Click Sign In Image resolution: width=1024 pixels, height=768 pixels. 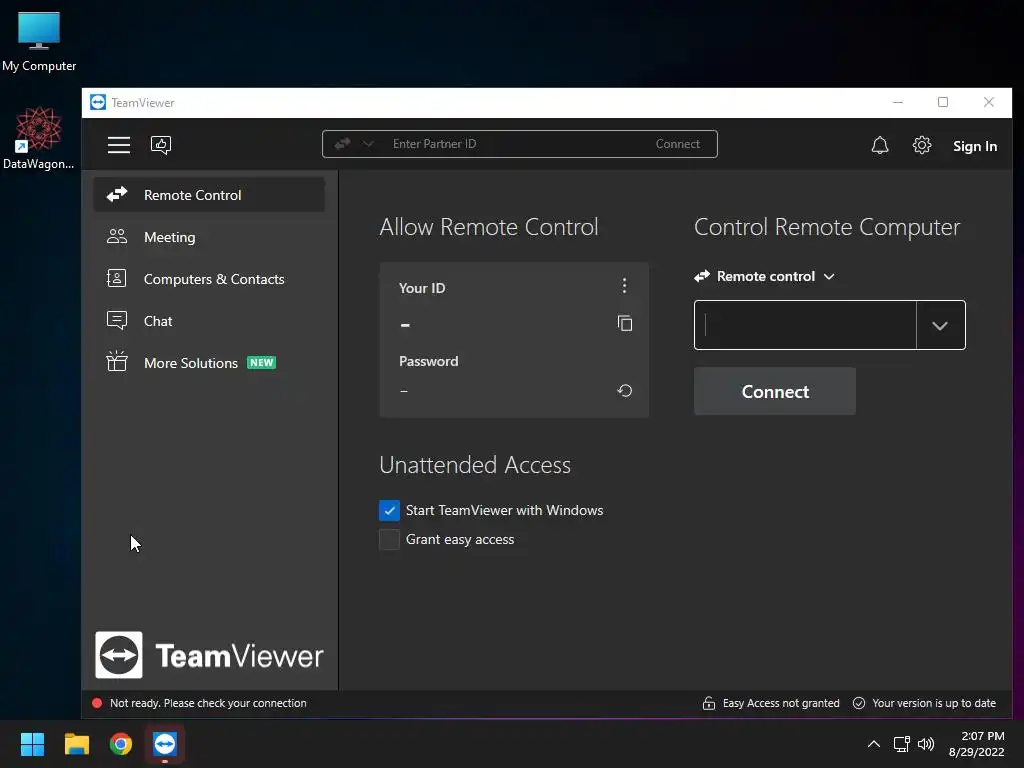tap(974, 146)
